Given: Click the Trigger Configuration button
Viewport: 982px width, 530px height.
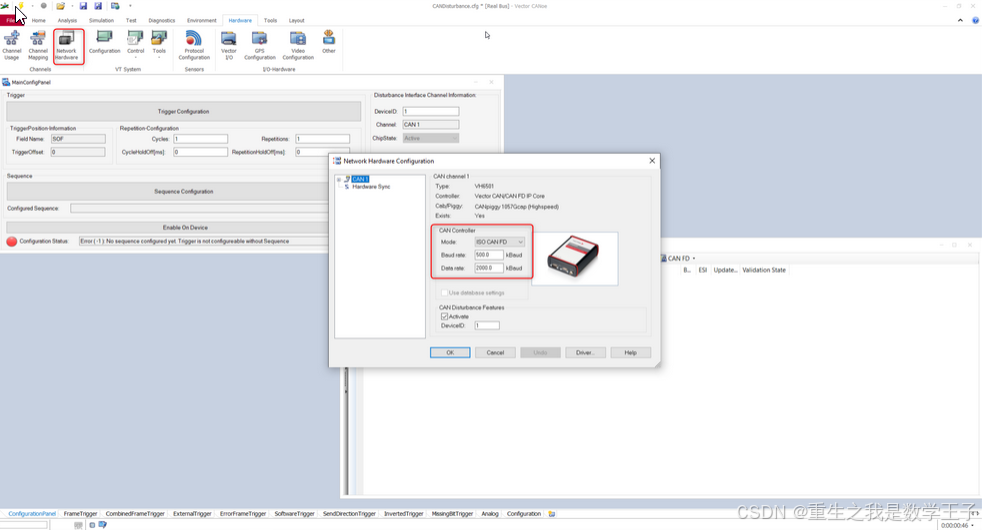Looking at the screenshot, I should (x=183, y=112).
